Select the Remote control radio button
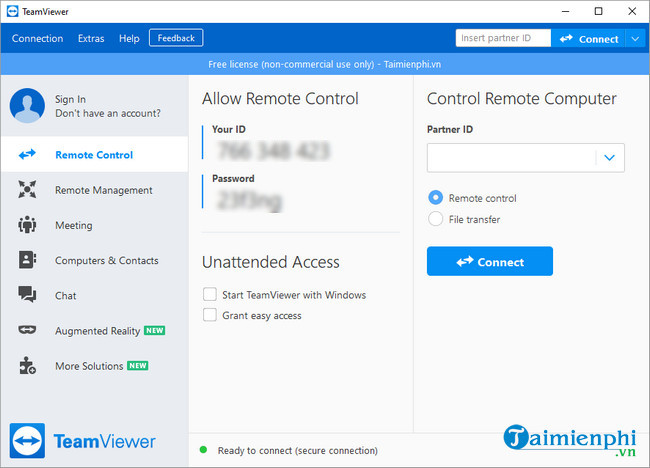650x468 pixels. (436, 198)
